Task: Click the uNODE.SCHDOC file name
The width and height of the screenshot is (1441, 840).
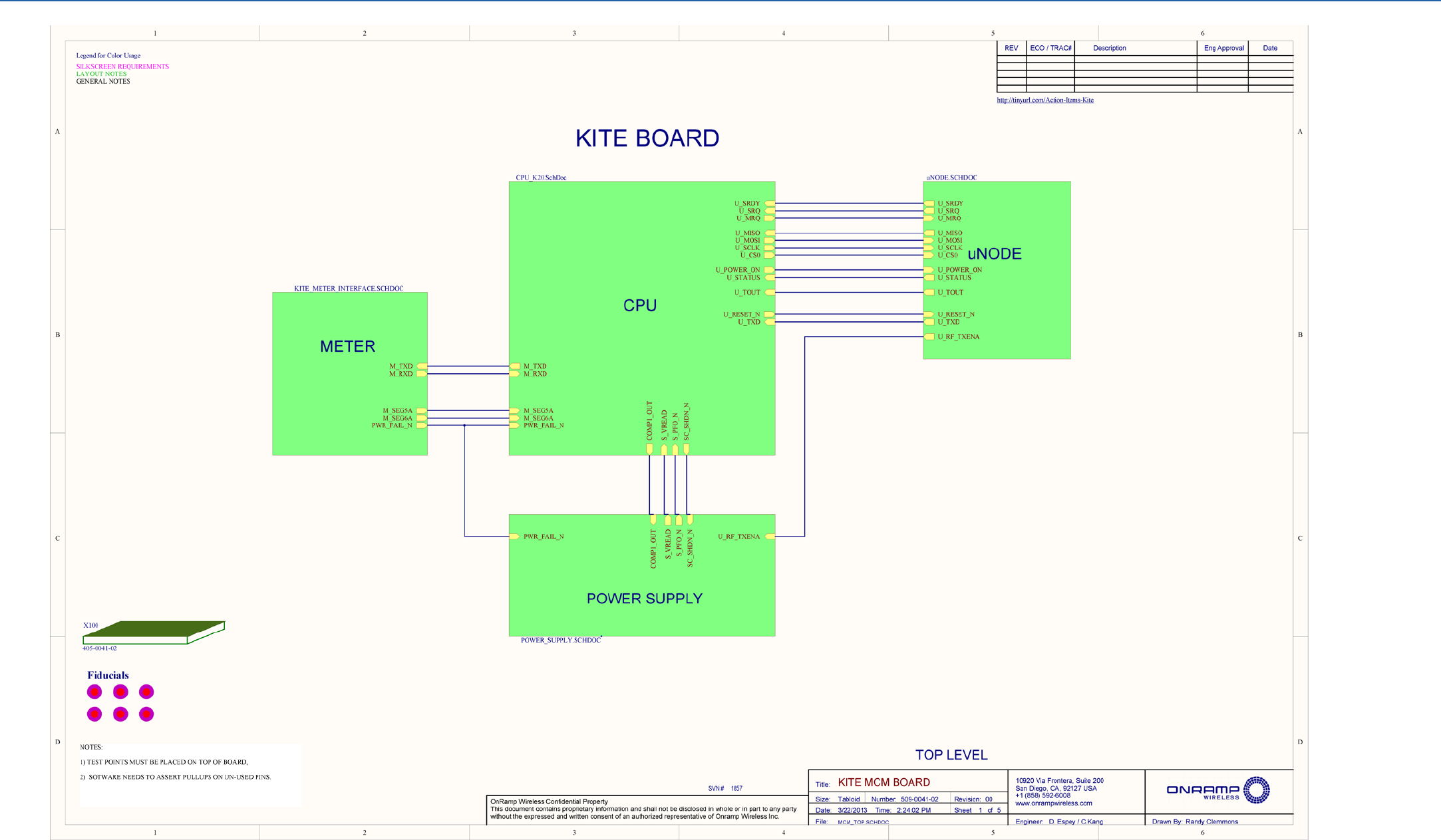Action: point(951,178)
